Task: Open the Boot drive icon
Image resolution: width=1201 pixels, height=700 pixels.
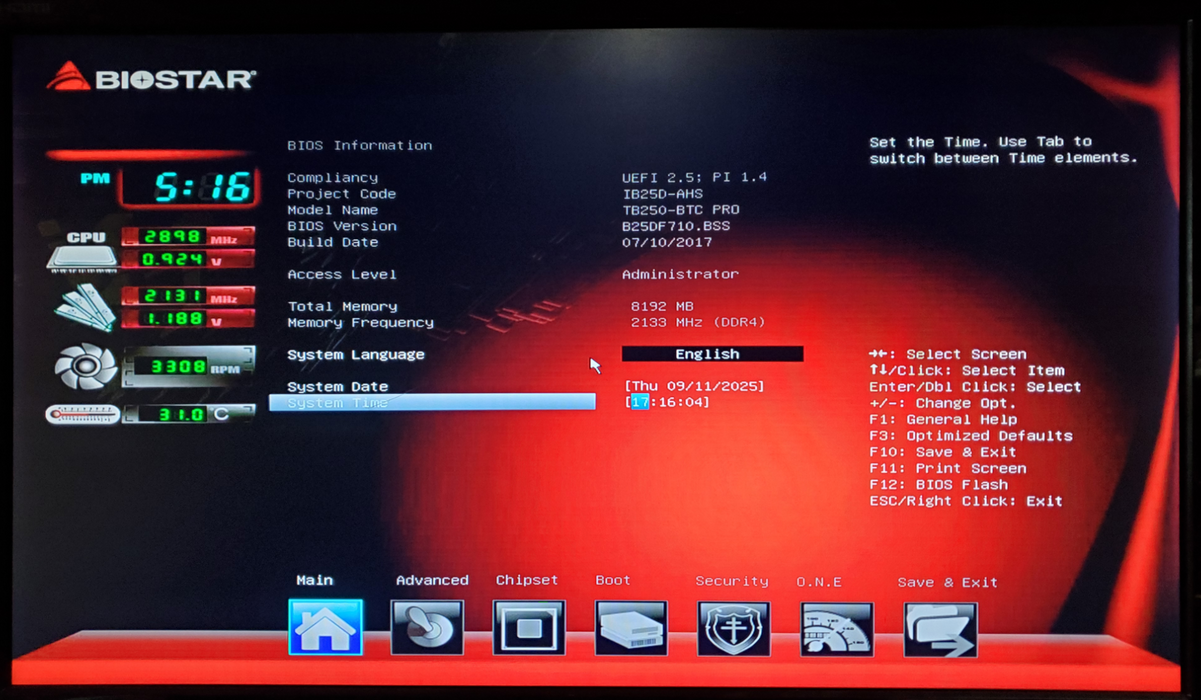Action: pyautogui.click(x=631, y=628)
